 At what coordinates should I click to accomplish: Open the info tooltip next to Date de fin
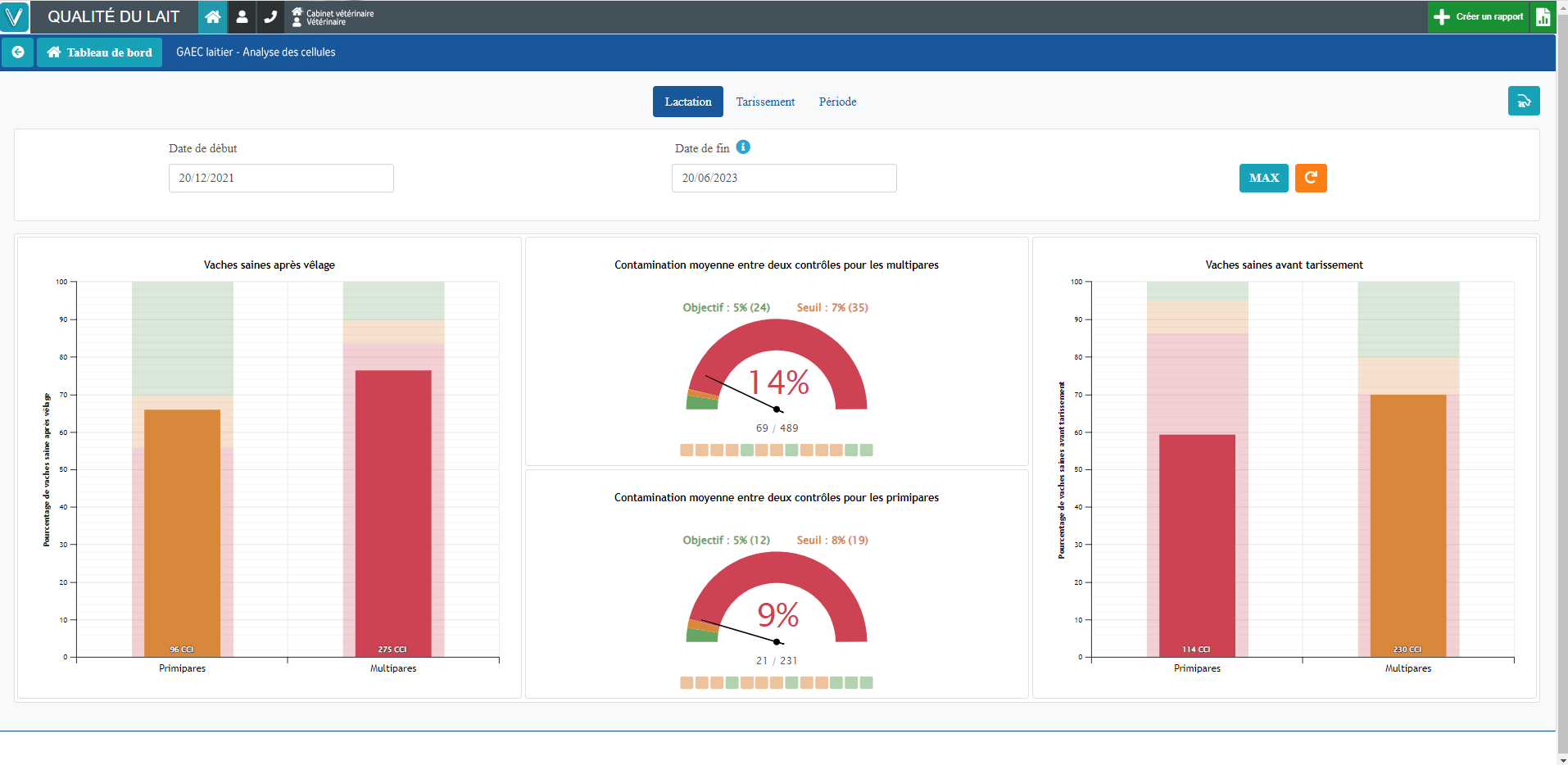pos(743,147)
